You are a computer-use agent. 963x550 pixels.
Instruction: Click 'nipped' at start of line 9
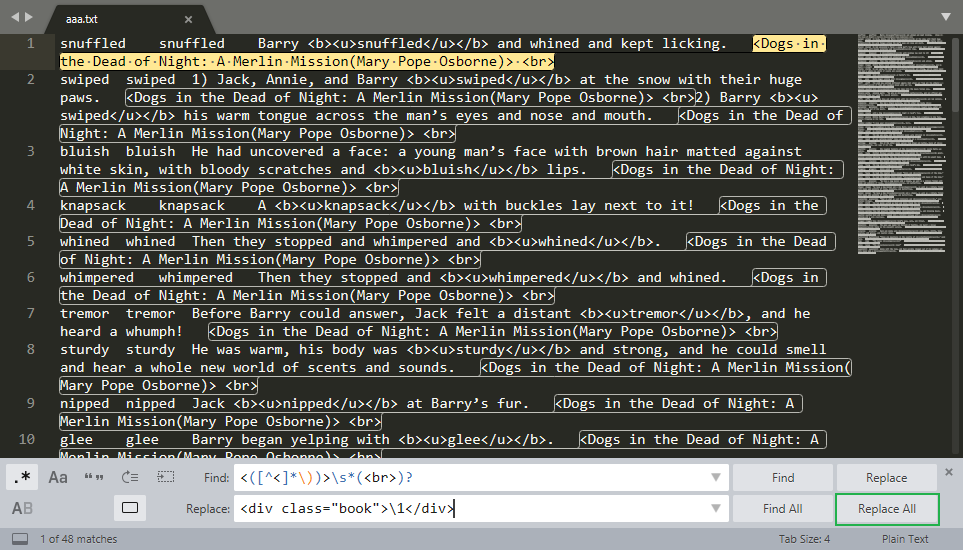[x=85, y=404]
